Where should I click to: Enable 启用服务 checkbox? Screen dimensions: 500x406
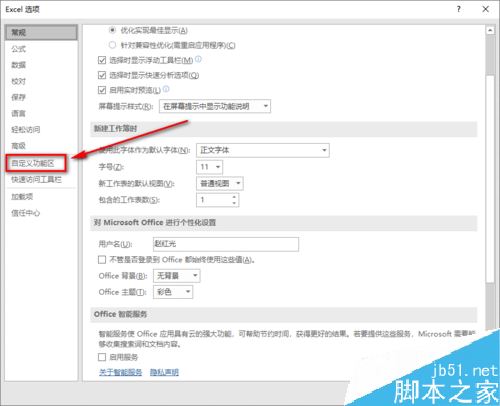click(102, 357)
